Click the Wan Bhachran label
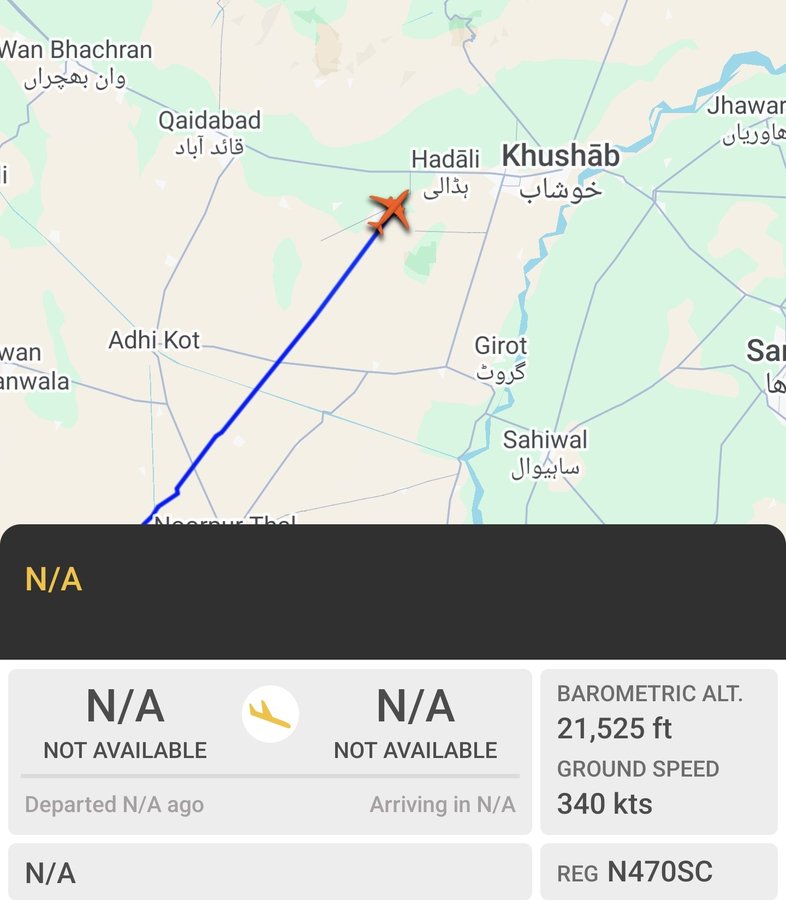Screen dimensions: 786x900 tap(76, 50)
